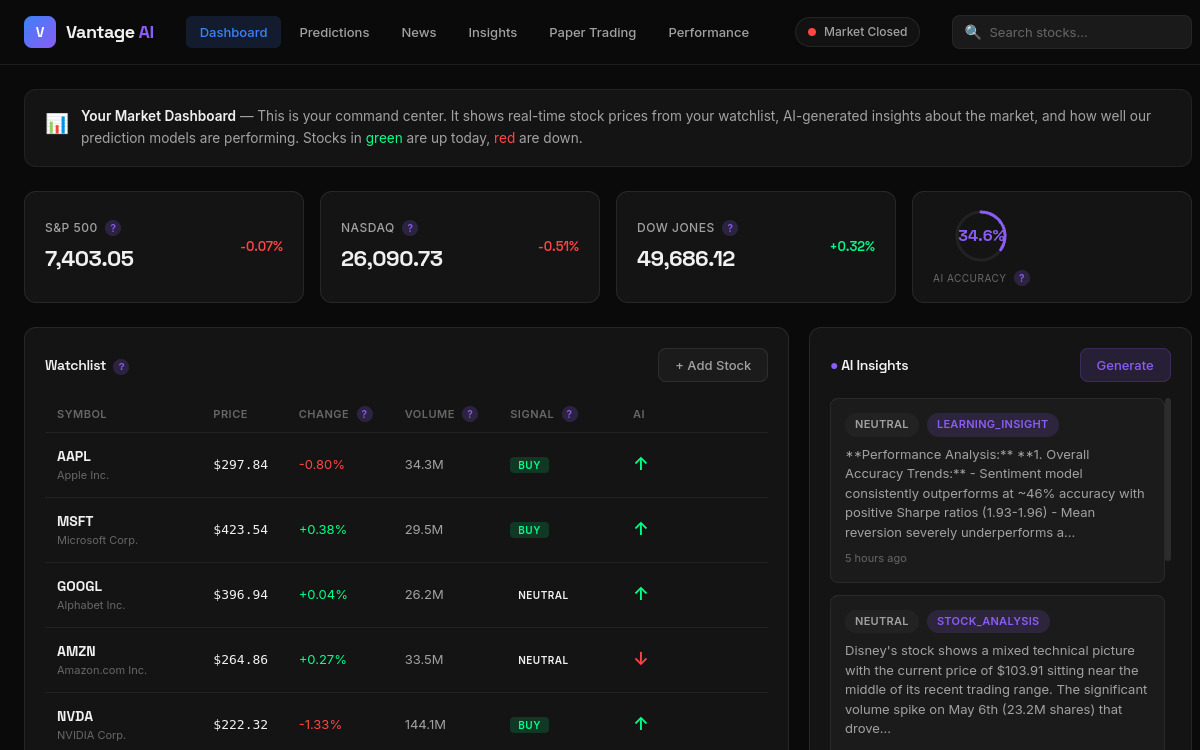Click the PRICE column header
Image resolution: width=1200 pixels, height=750 pixels.
tap(230, 414)
